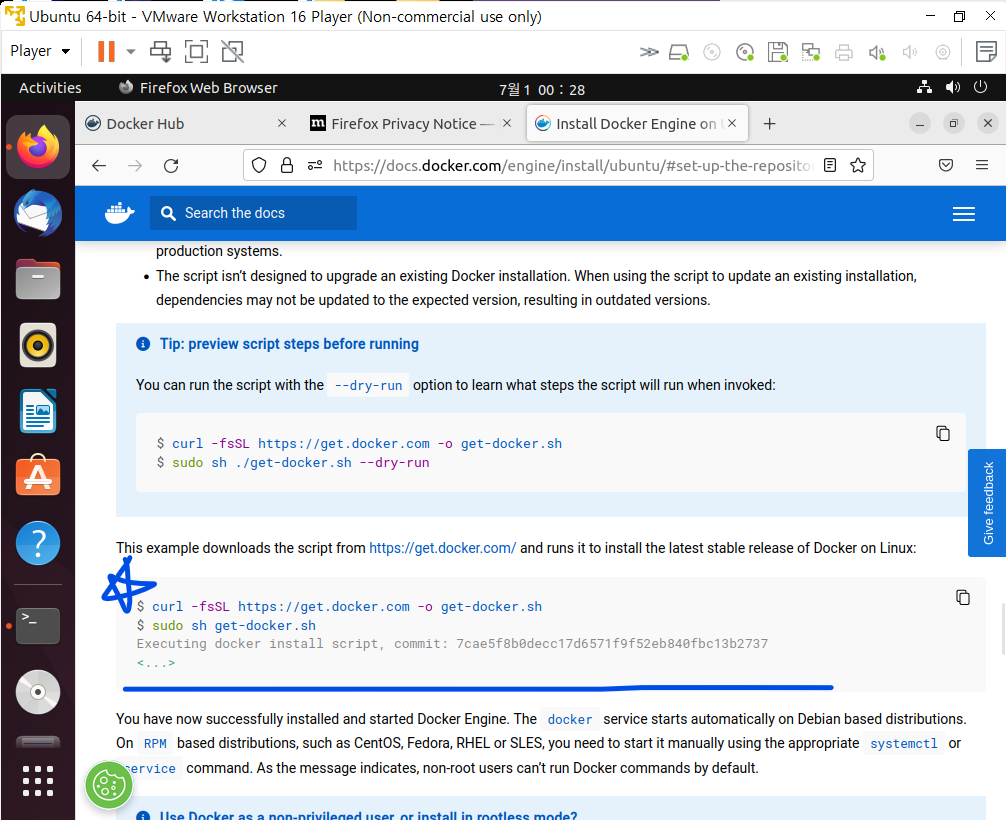The width and height of the screenshot is (1006, 820).
Task: Launch Thunderbird Mail from the dock
Action: 38,213
